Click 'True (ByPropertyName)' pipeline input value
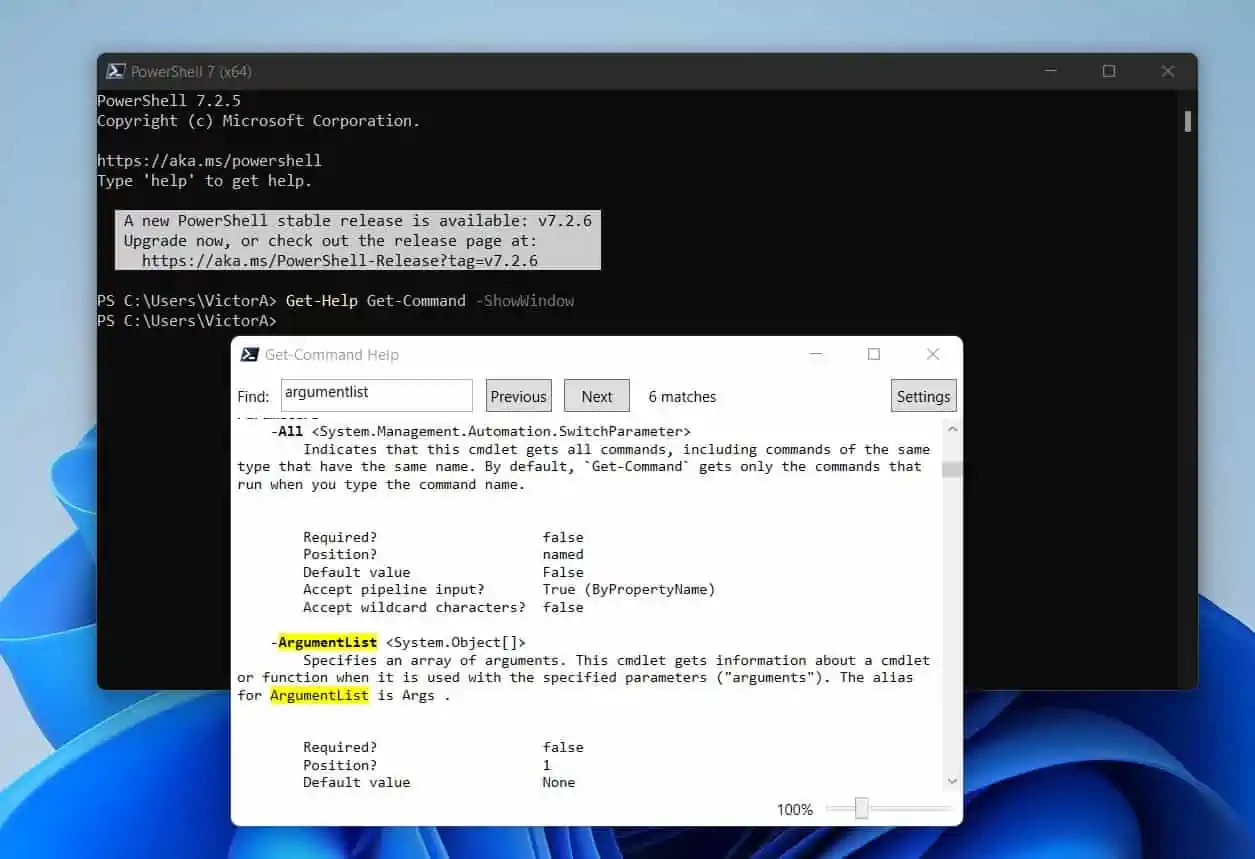1255x859 pixels. [629, 589]
